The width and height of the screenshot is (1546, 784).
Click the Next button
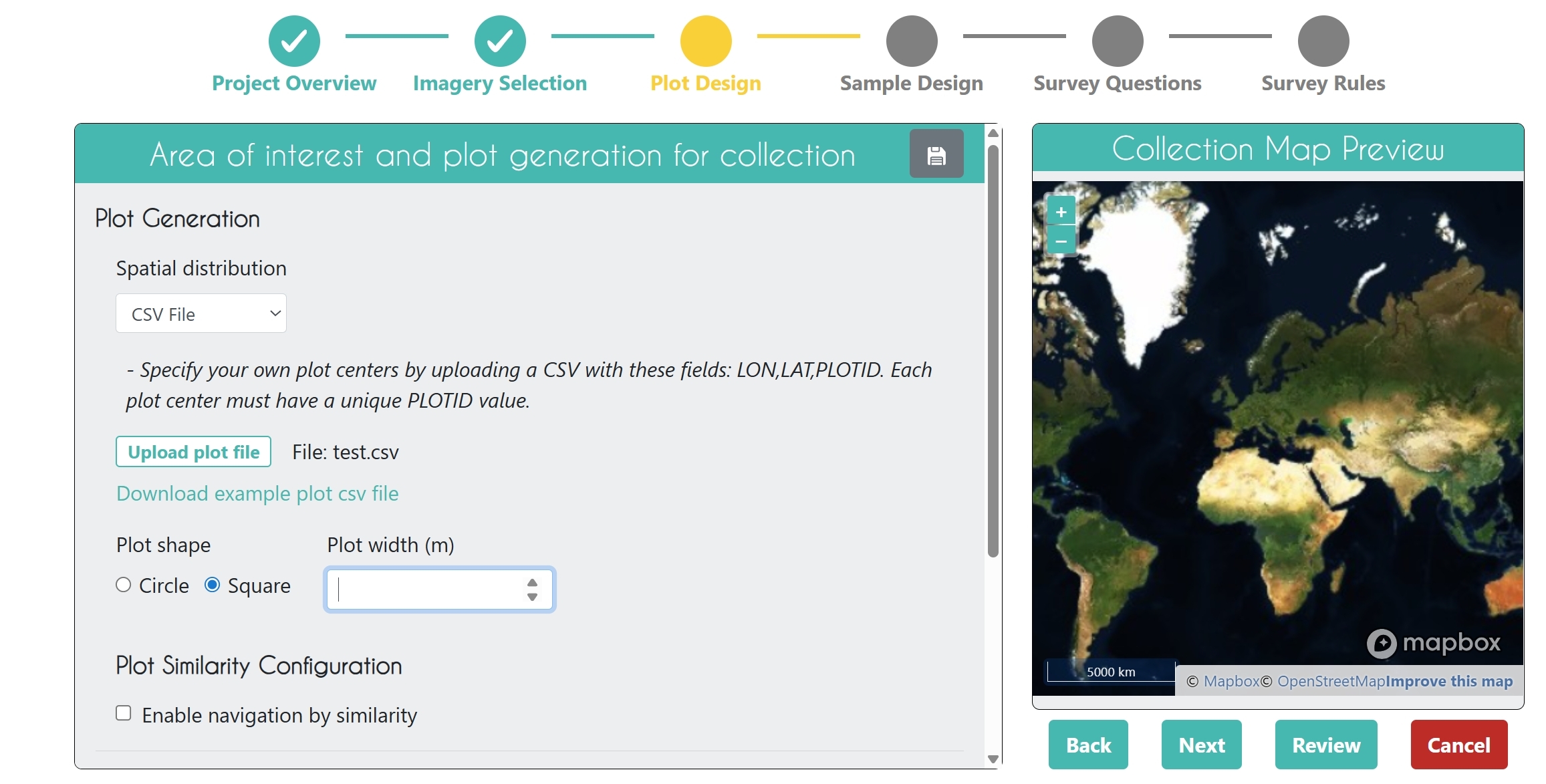1201,745
